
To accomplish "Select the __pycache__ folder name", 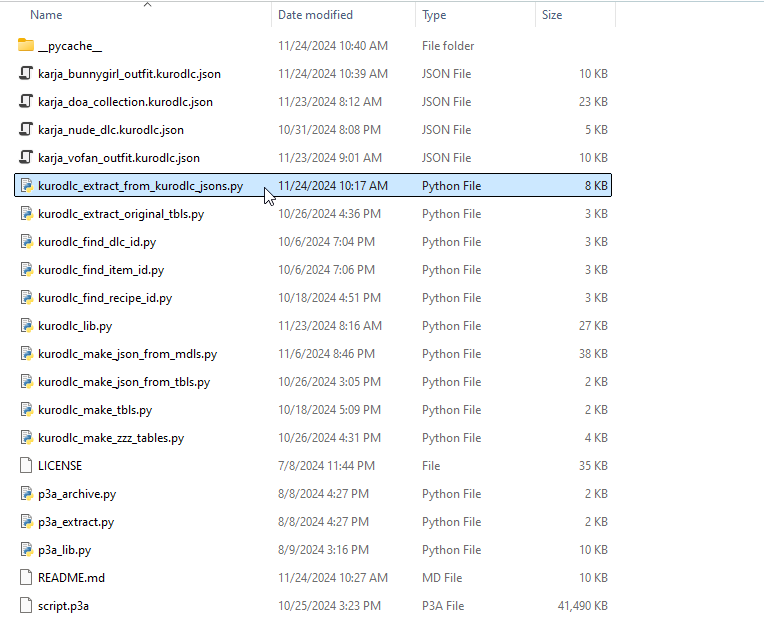I will tap(70, 46).
